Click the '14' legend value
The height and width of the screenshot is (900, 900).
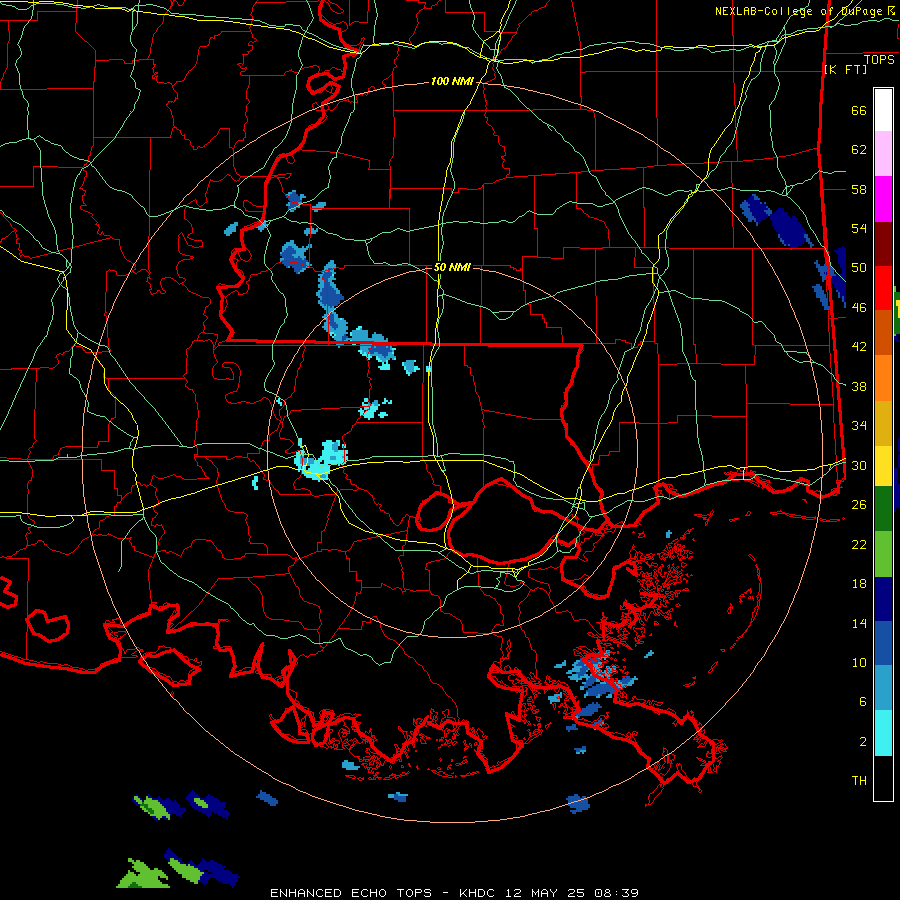click(x=859, y=623)
